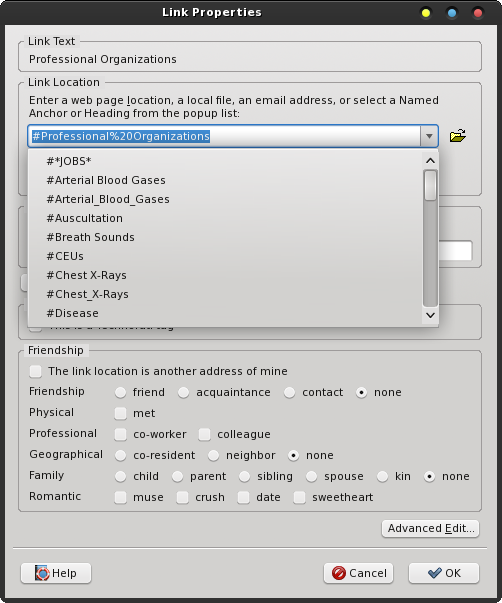This screenshot has height=603, width=502.
Task: Click the yellow window title bar button
Action: tap(425, 13)
